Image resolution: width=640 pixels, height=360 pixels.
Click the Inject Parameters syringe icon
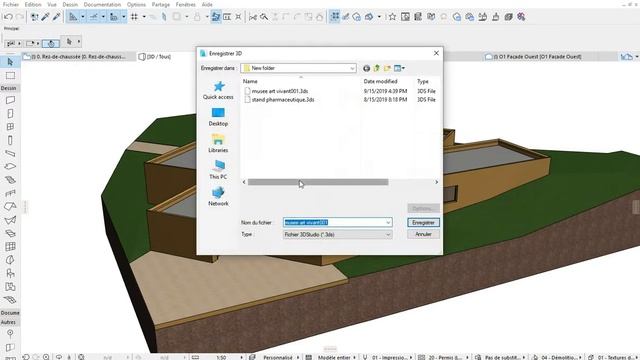[x=56, y=17]
